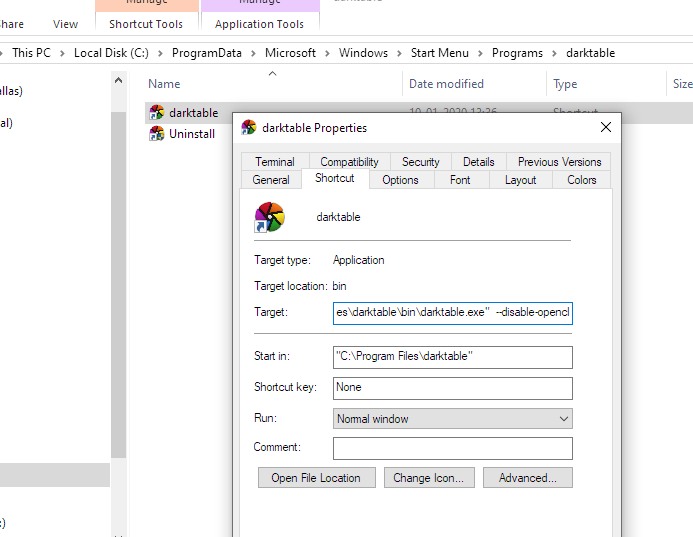693x537 pixels.
Task: Click into the Start in field
Action: coord(453,357)
